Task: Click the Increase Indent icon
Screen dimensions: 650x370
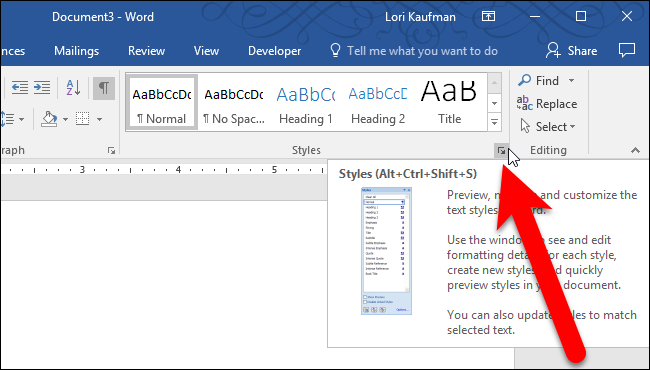Action: point(42,87)
